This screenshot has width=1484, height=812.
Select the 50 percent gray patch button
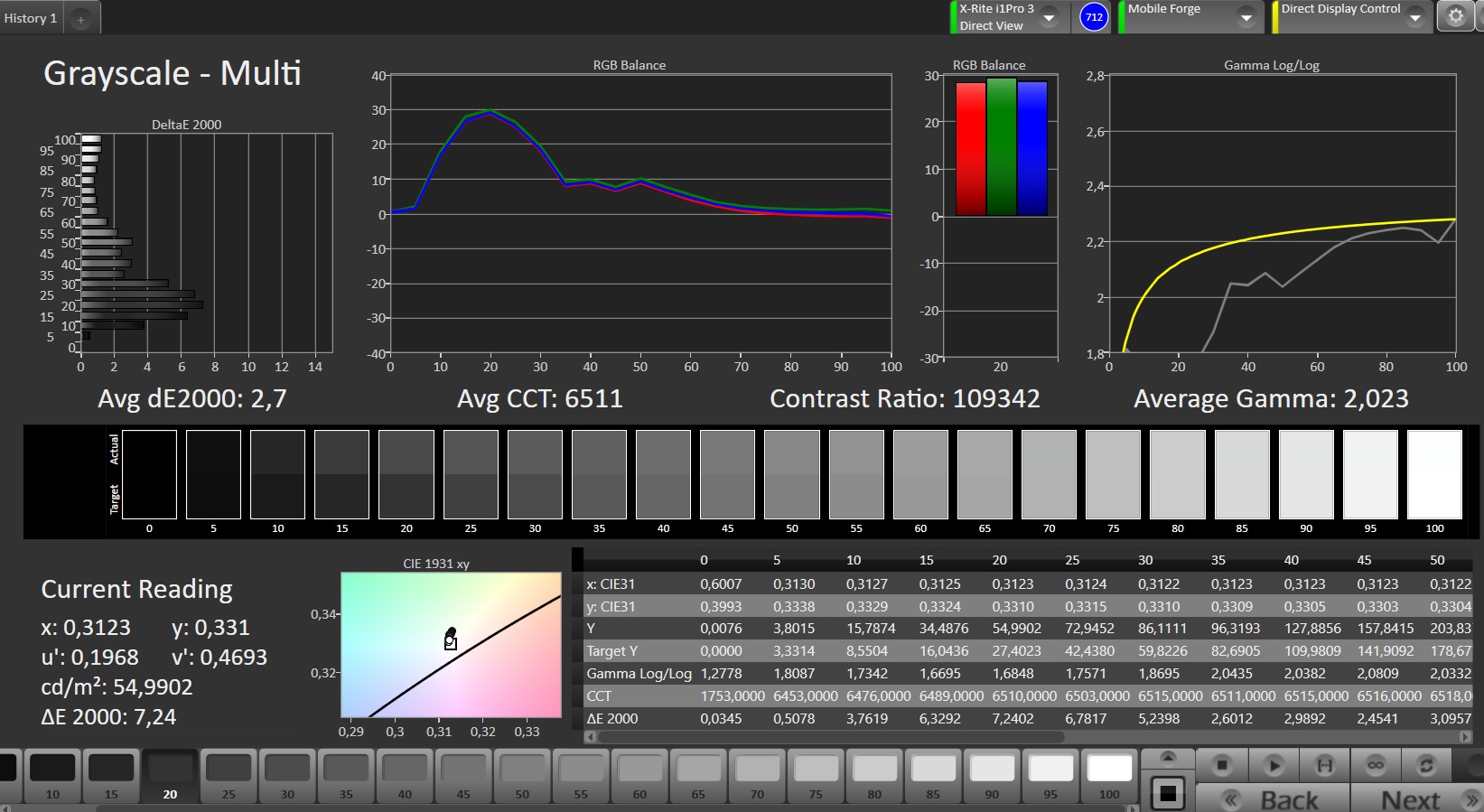pyautogui.click(x=522, y=775)
